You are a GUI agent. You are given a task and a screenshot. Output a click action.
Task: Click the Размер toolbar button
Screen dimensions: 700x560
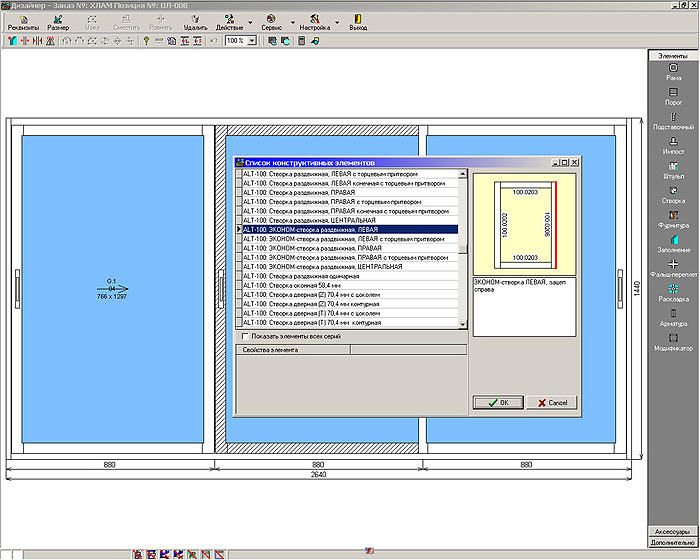[58, 22]
